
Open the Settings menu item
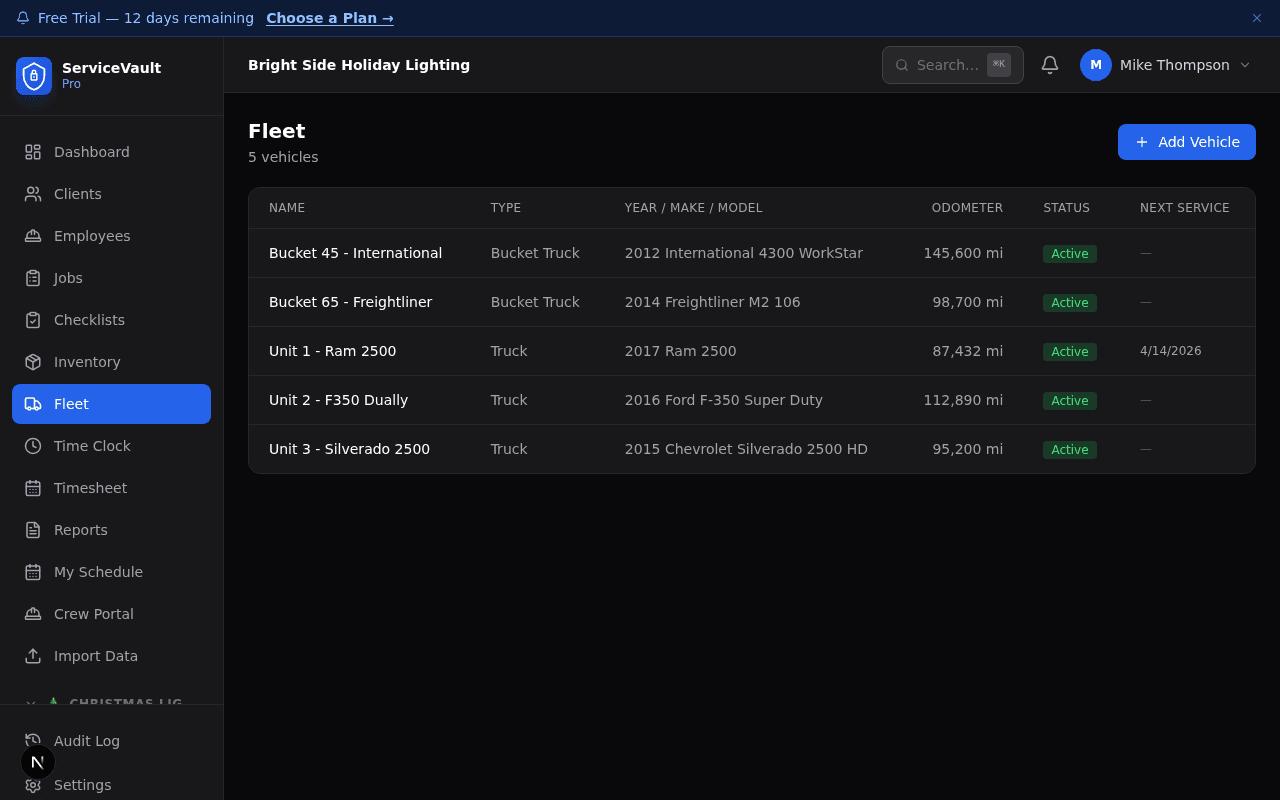click(83, 784)
